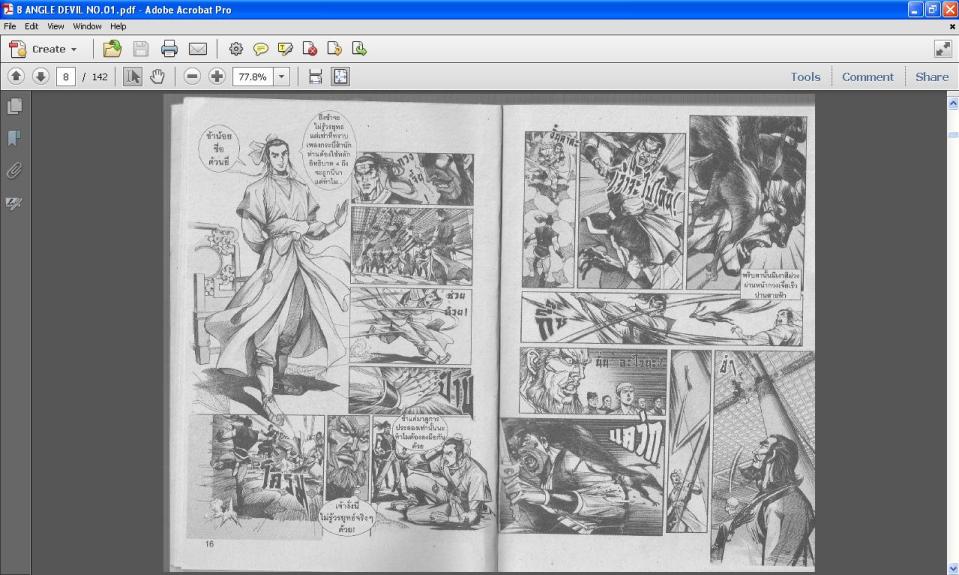Go to next page arrow

pyautogui.click(x=40, y=76)
